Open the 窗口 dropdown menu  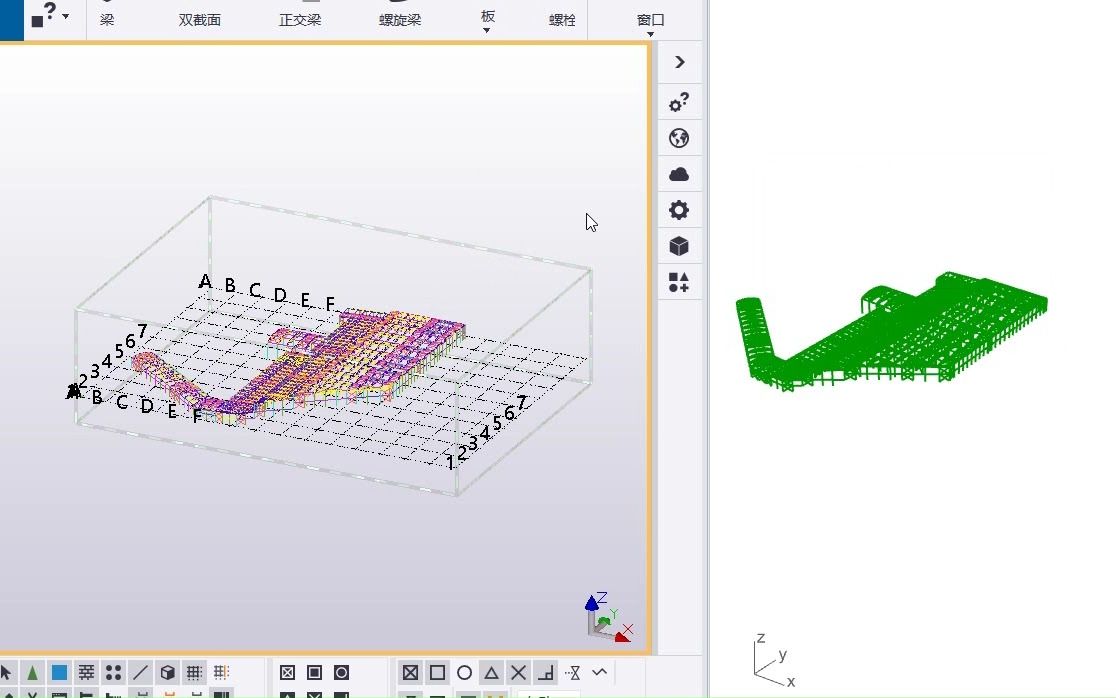649,19
